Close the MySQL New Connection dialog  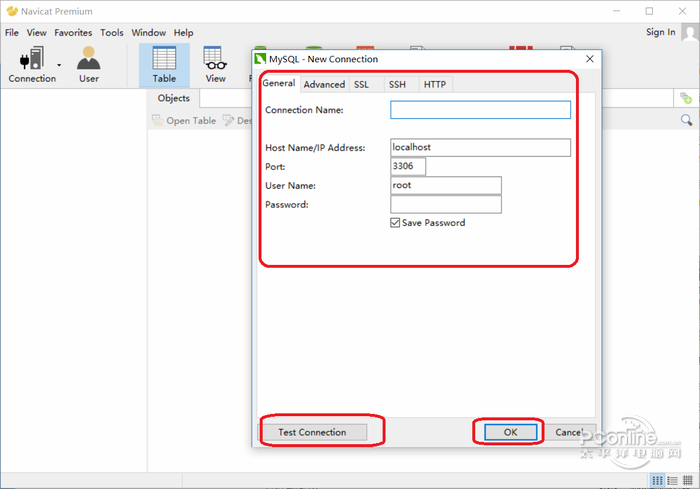[590, 59]
